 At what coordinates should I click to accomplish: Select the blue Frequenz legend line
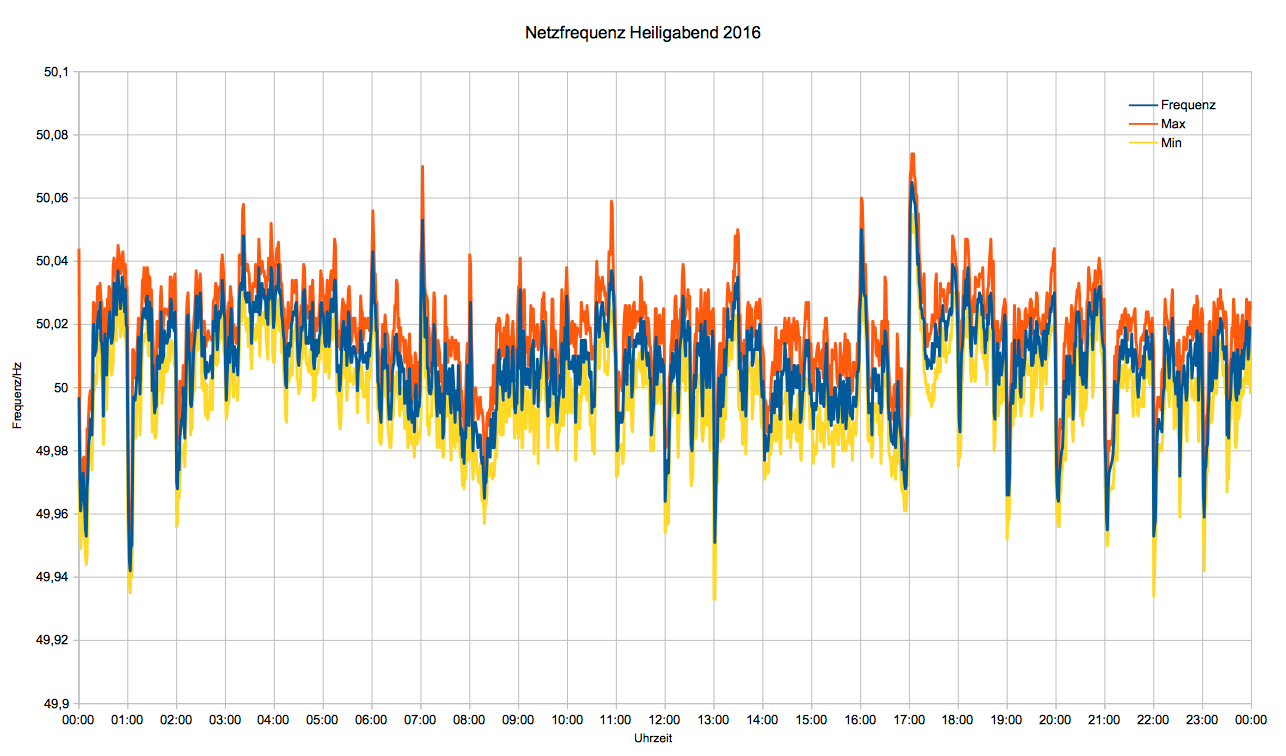click(x=1143, y=105)
